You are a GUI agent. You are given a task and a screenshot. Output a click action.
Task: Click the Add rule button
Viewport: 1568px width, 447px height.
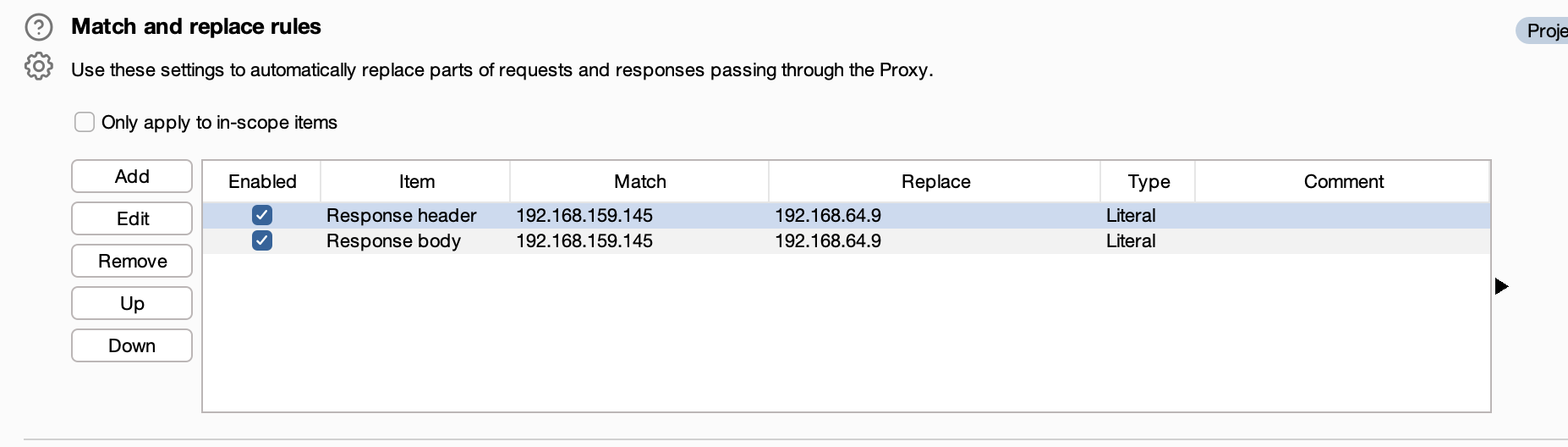(132, 176)
